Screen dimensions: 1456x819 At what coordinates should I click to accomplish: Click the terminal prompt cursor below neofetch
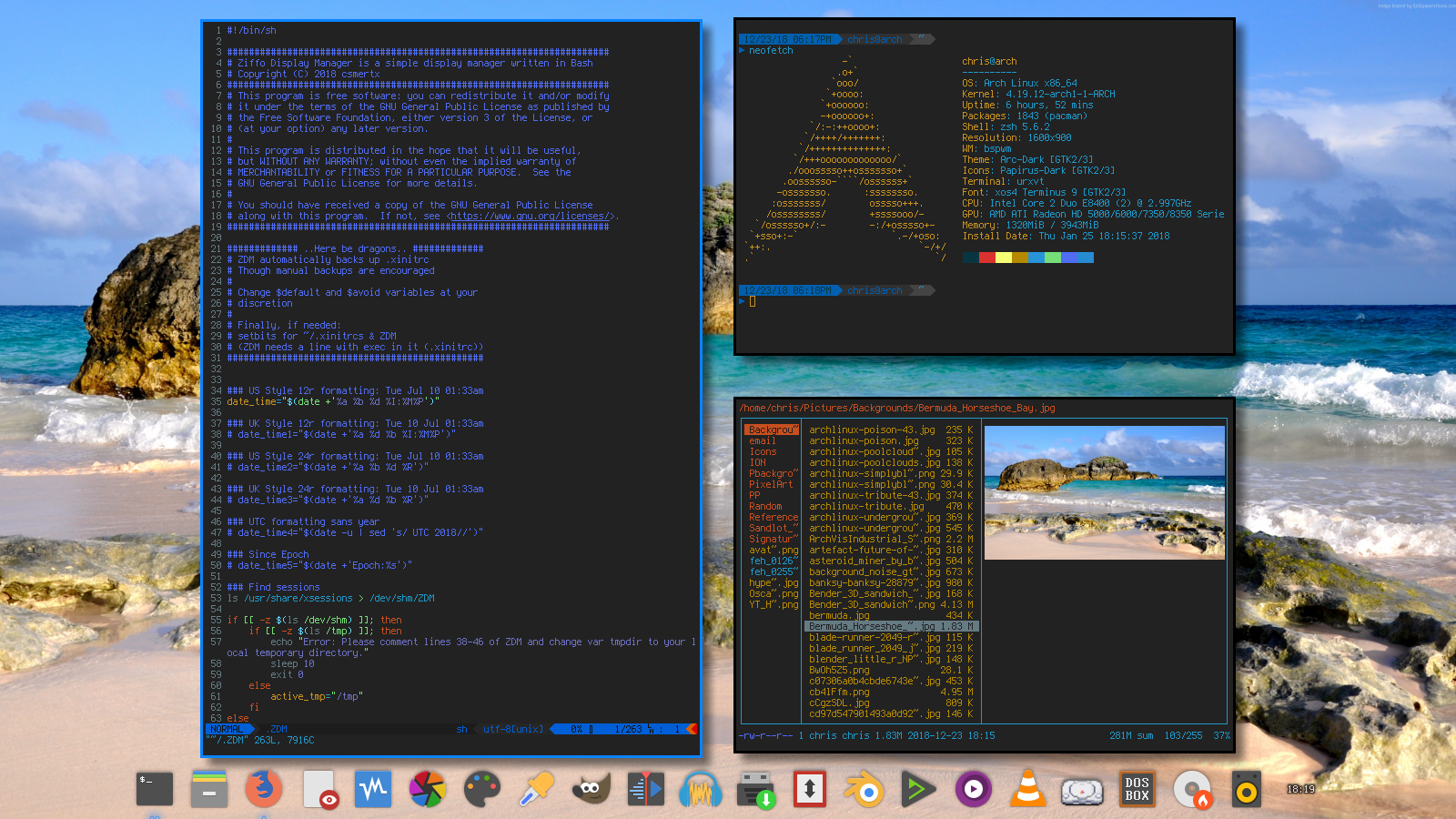pyautogui.click(x=753, y=301)
